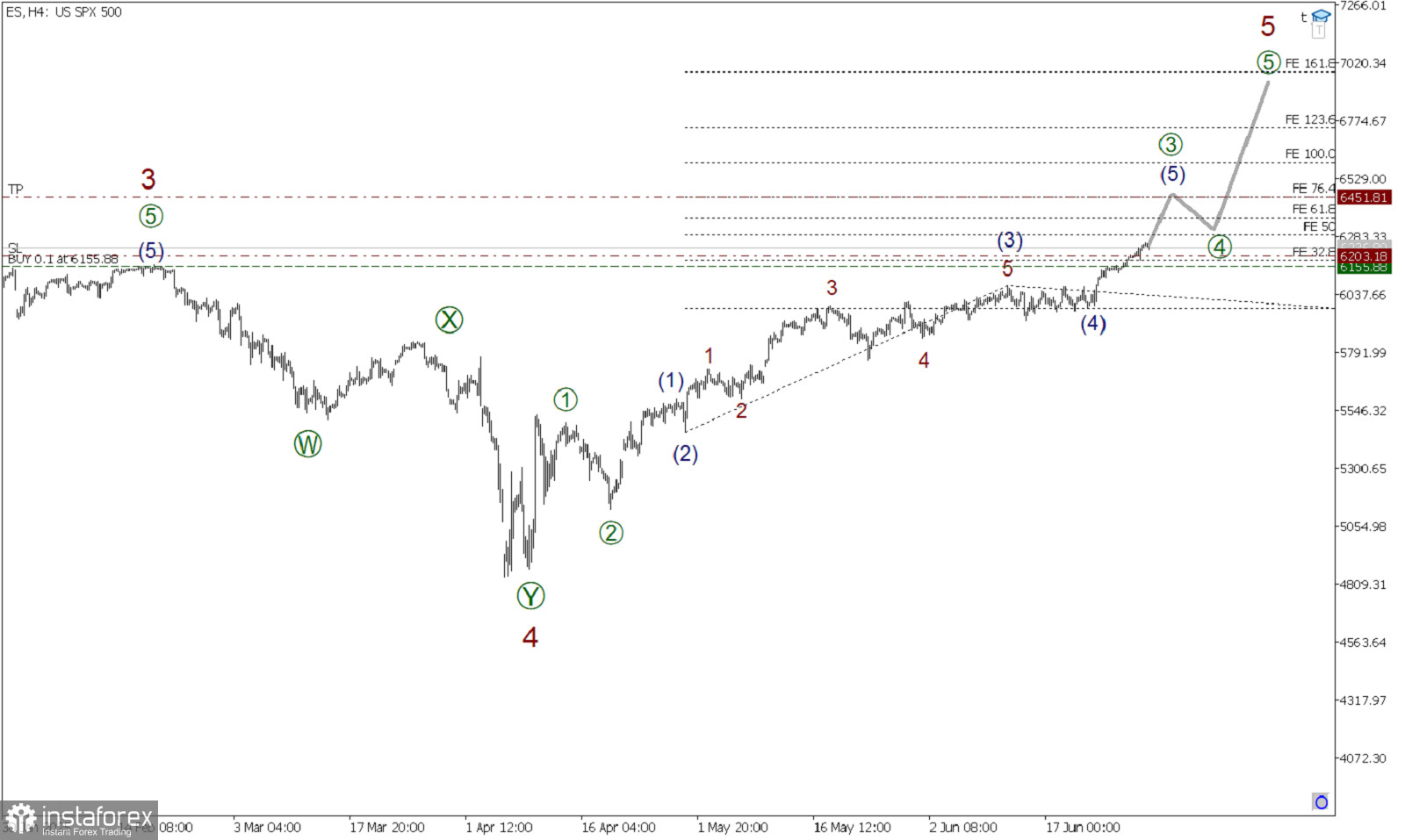Image resolution: width=1405 pixels, height=840 pixels.
Task: Click the 16 Apr 04:00 time label
Action: pyautogui.click(x=618, y=828)
